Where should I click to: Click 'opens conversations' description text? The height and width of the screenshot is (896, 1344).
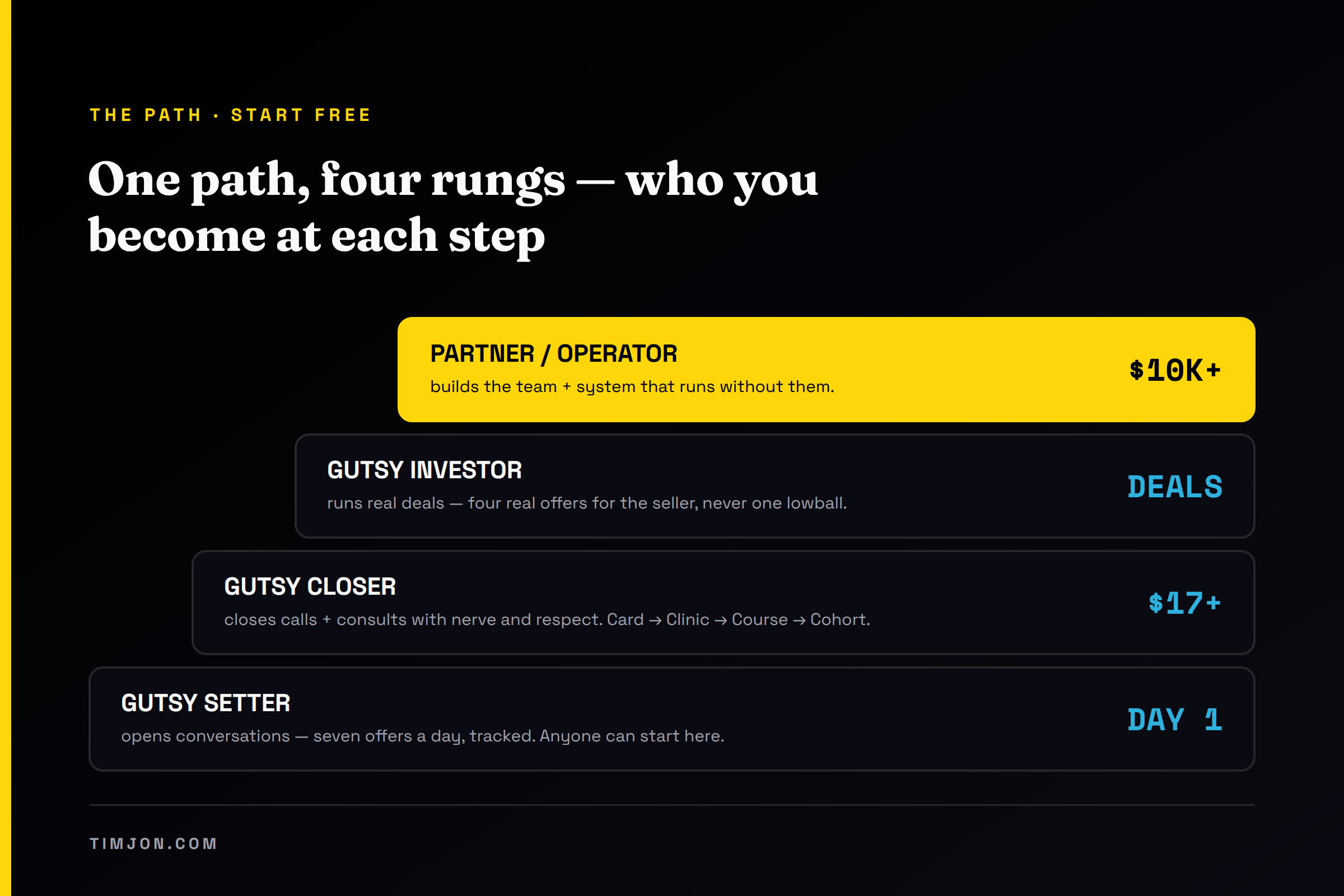422,736
